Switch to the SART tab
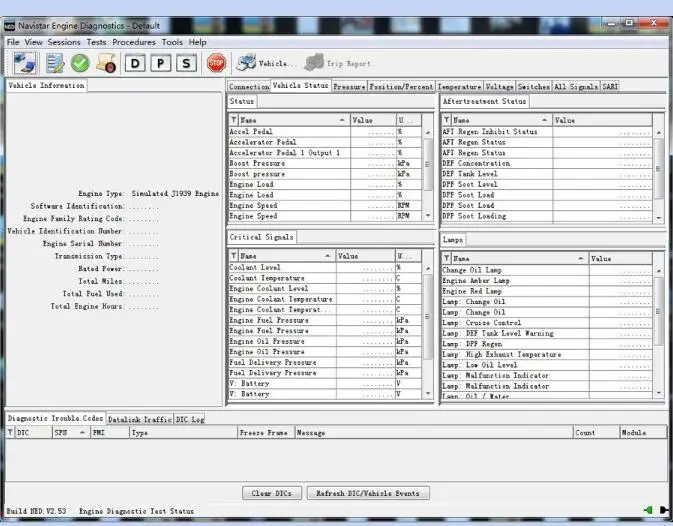Viewport: 673px width, 526px height. point(610,87)
